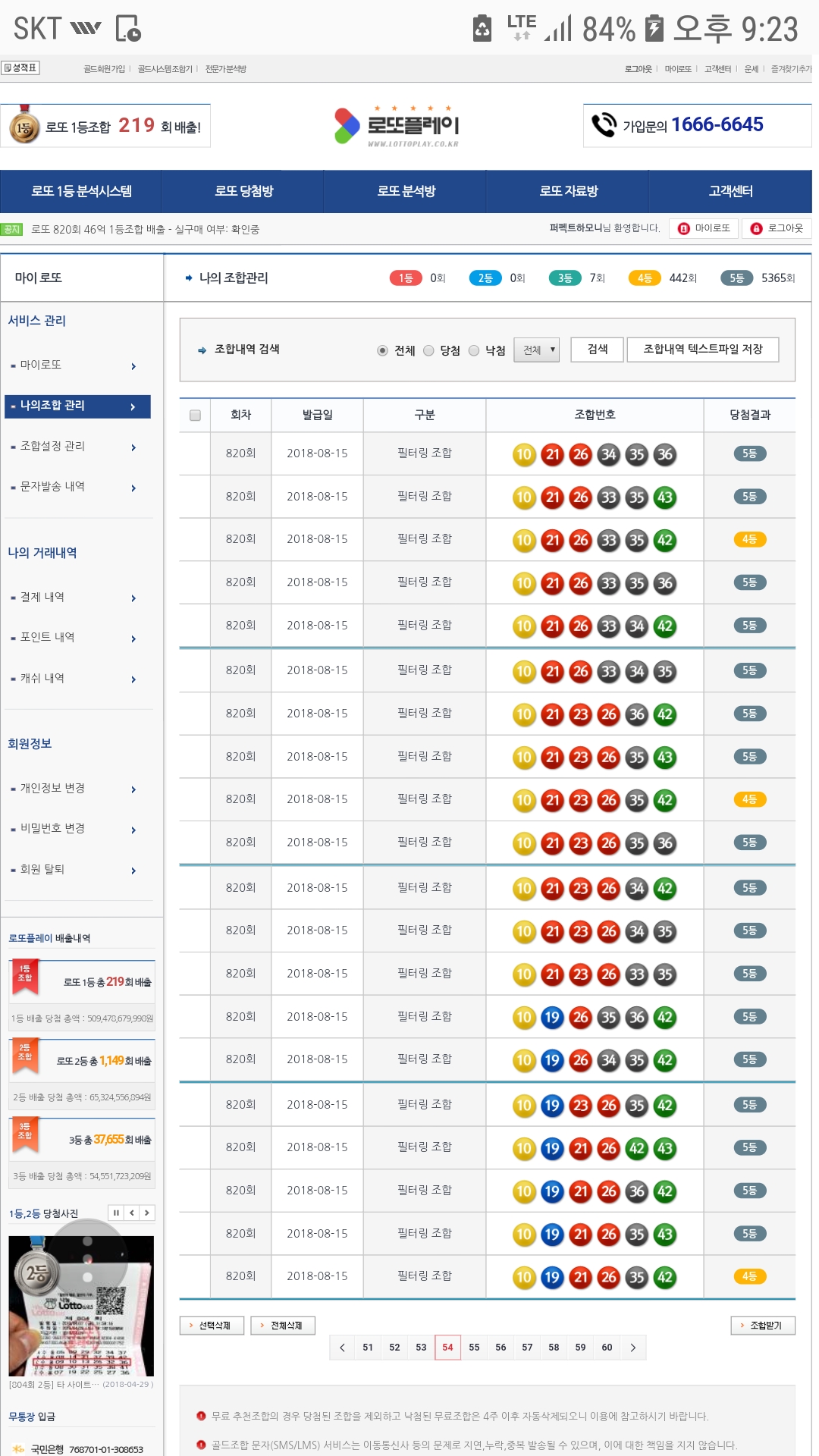Viewport: 819px width, 1456px height.
Task: Select the 당첨 radio button
Action: tap(428, 350)
